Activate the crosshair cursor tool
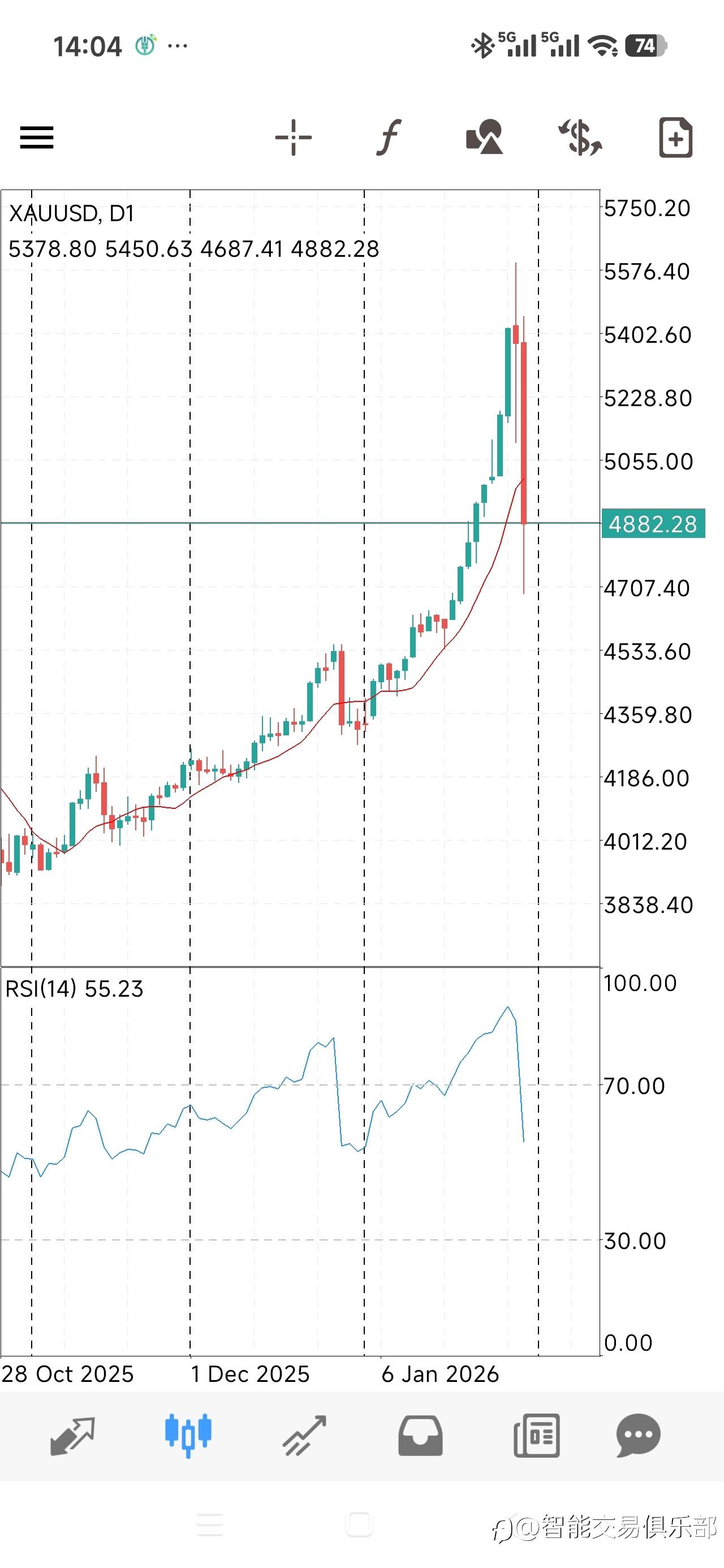724x1568 pixels. [x=293, y=137]
